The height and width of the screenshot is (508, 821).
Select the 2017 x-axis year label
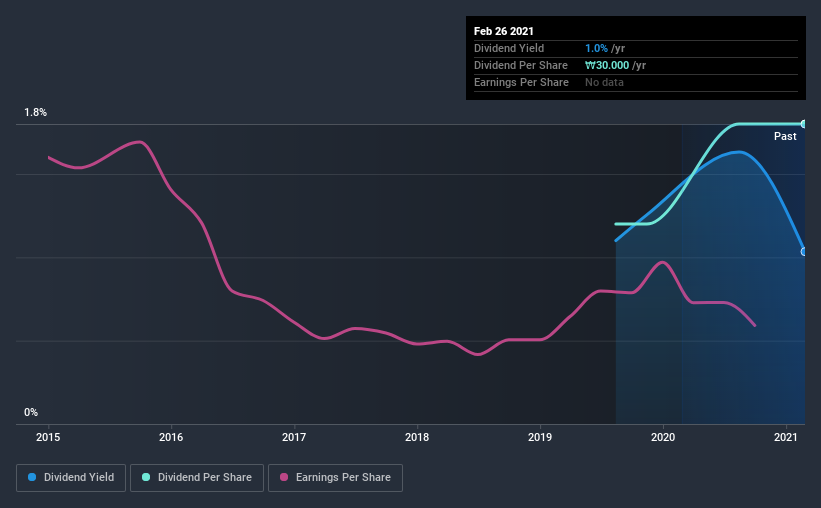pyautogui.click(x=294, y=437)
